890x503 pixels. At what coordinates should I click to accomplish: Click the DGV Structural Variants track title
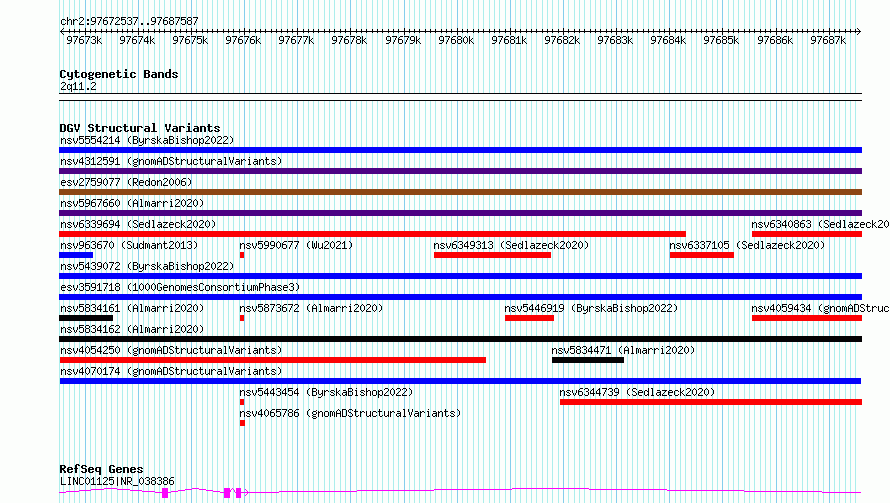pyautogui.click(x=140, y=128)
